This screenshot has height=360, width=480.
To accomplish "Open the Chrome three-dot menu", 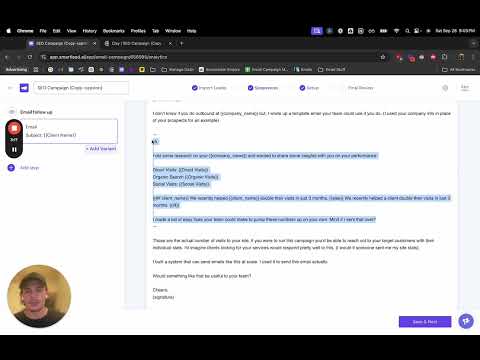I will pyautogui.click(x=473, y=57).
